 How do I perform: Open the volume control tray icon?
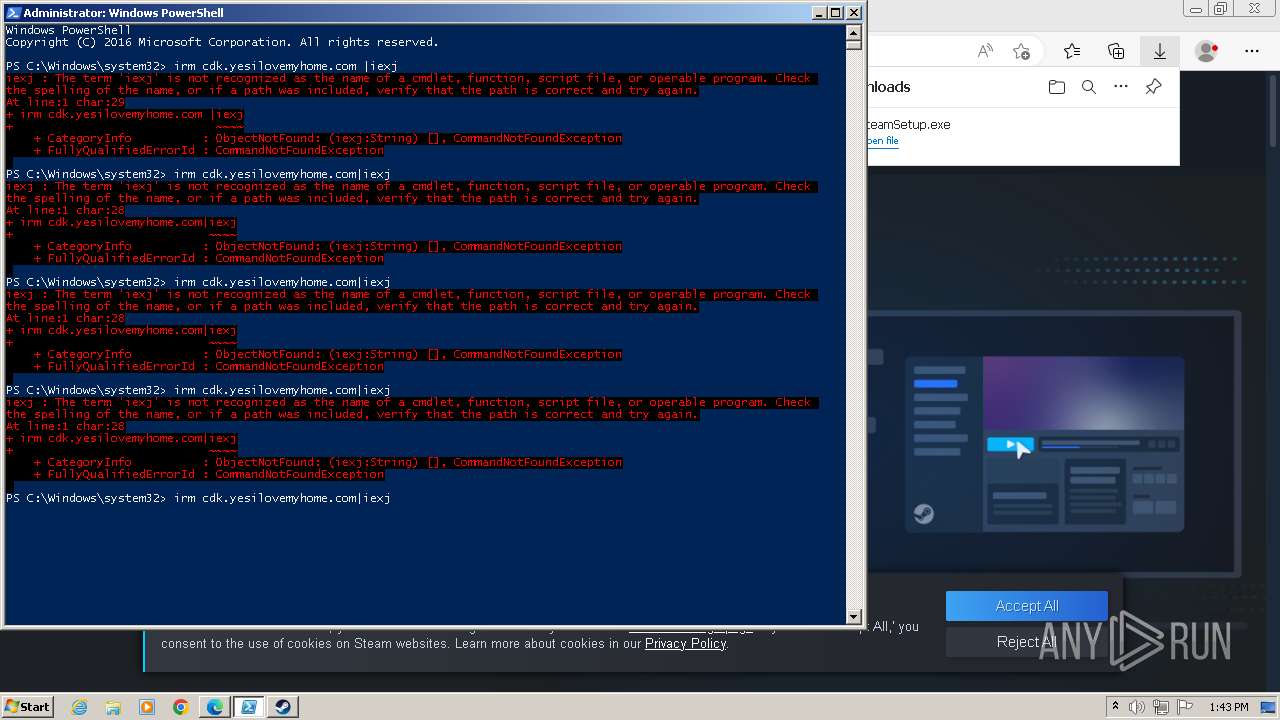point(1137,707)
